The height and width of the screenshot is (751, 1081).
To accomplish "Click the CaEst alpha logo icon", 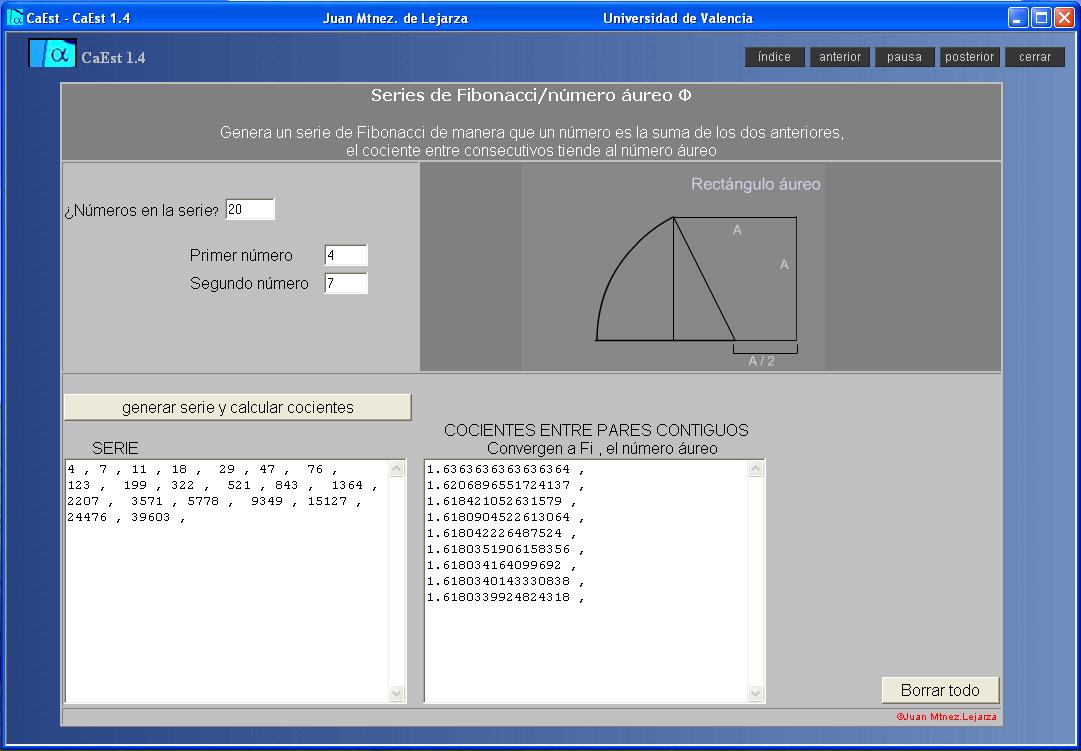I will 52,54.
